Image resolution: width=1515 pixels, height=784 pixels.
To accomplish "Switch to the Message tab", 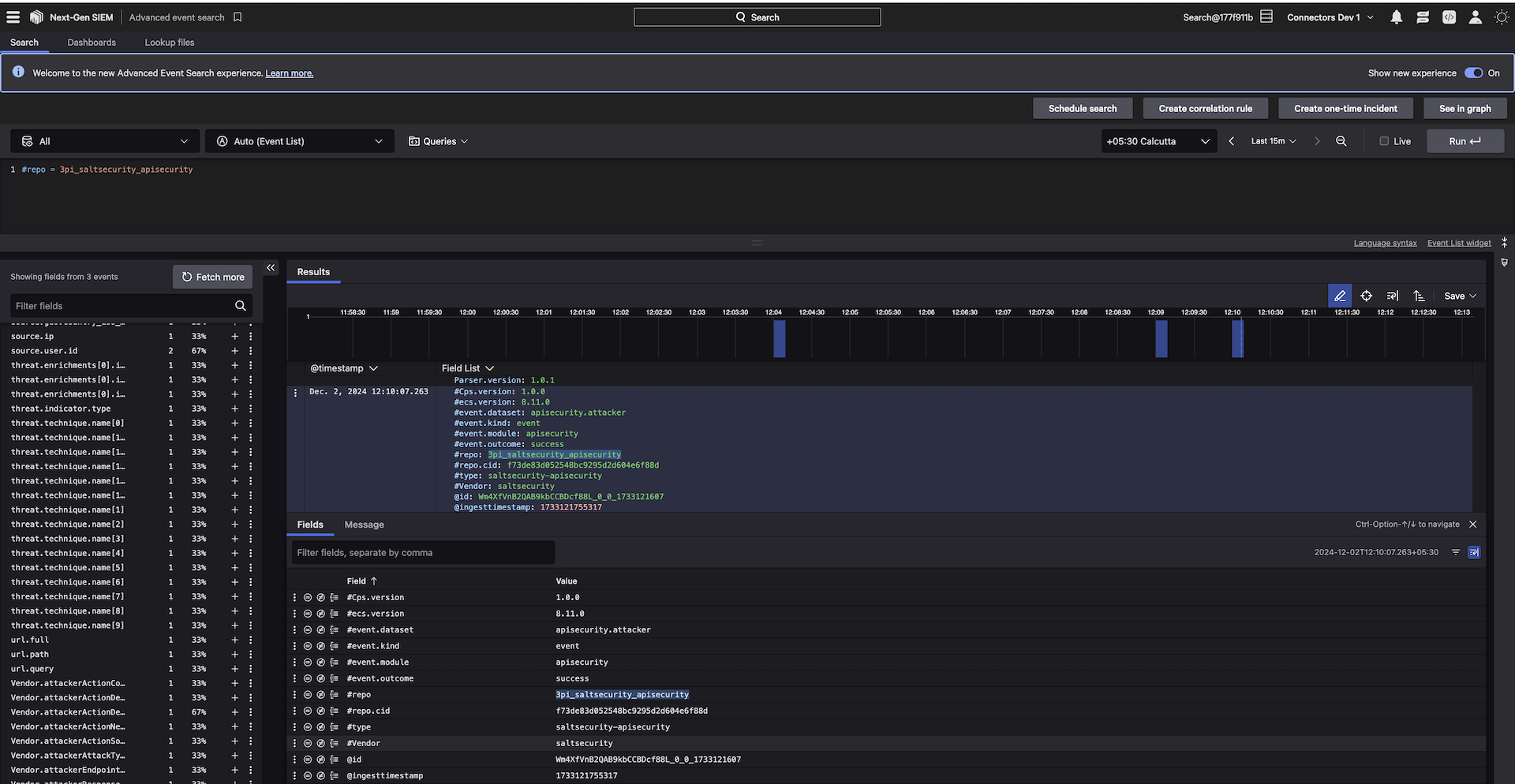I will click(x=364, y=525).
